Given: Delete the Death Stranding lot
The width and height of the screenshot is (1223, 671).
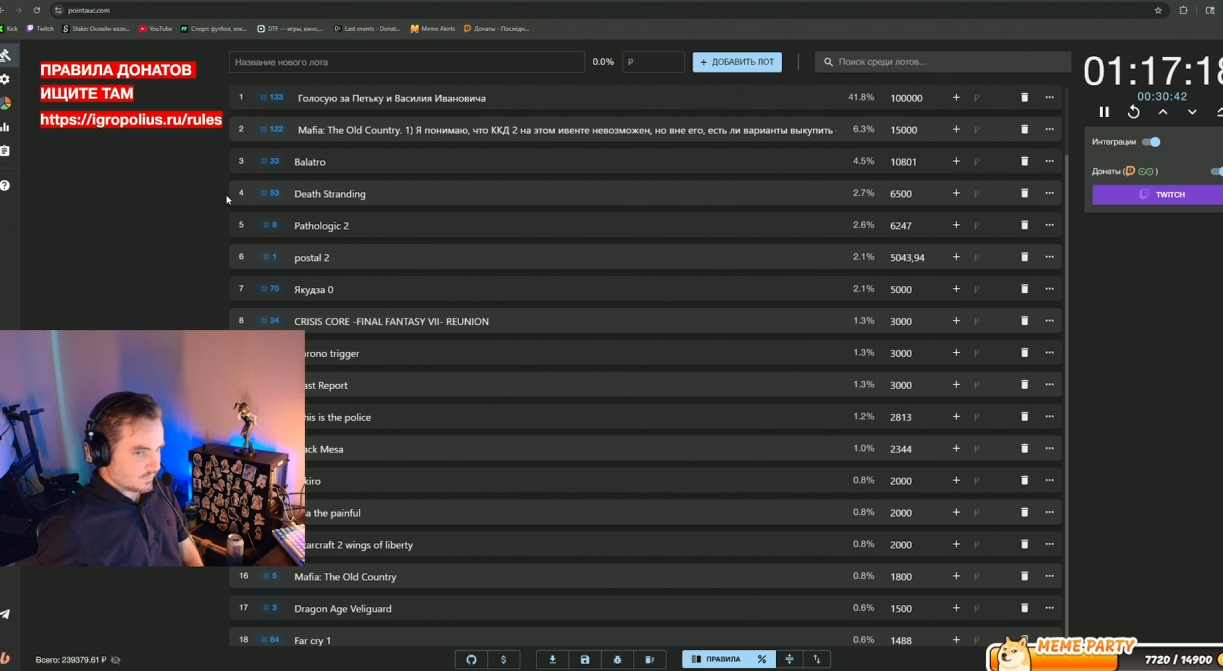Looking at the screenshot, I should click(x=1024, y=193).
